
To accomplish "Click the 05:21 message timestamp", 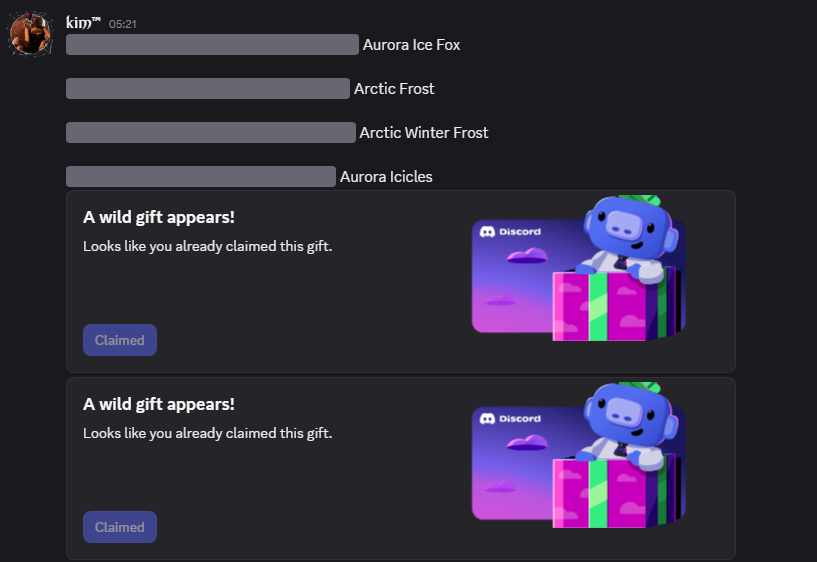I will [x=123, y=23].
